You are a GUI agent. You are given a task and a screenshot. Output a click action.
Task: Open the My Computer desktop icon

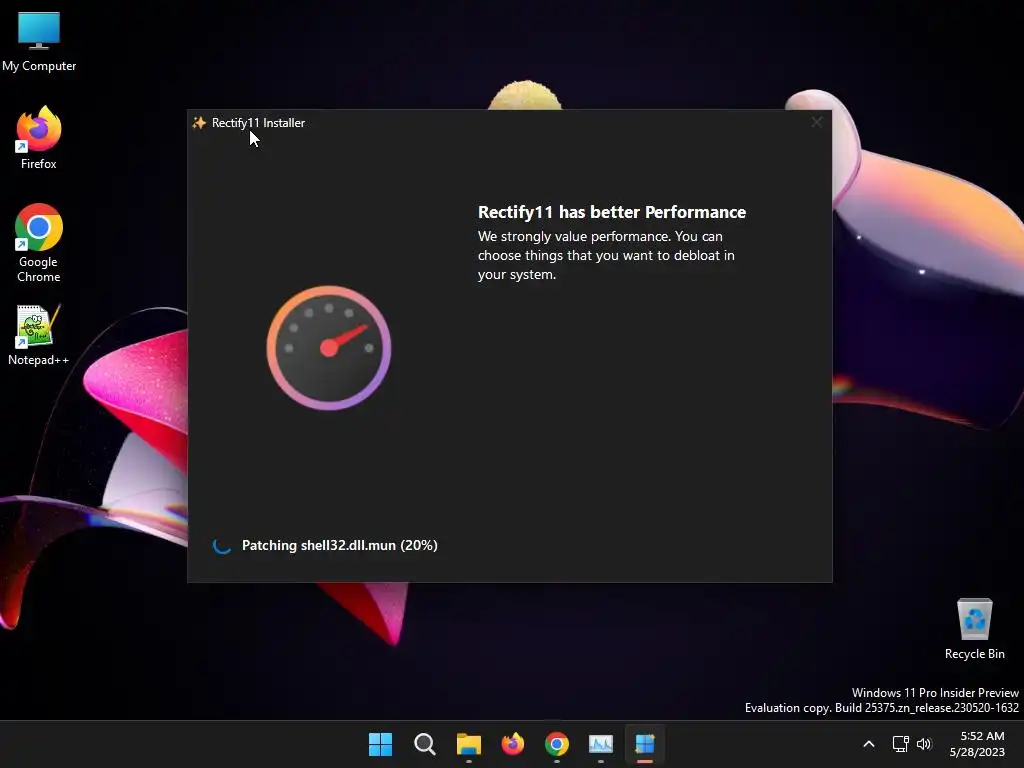[x=39, y=42]
